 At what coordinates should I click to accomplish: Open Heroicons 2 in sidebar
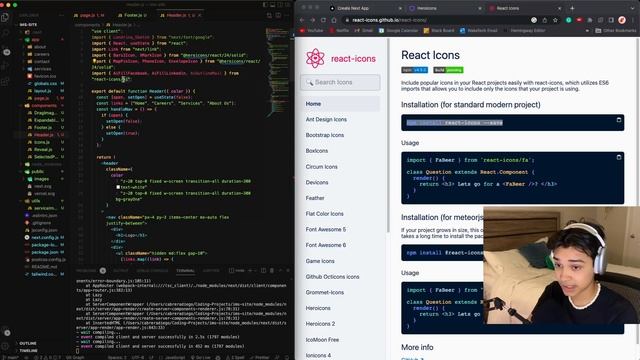(x=320, y=324)
